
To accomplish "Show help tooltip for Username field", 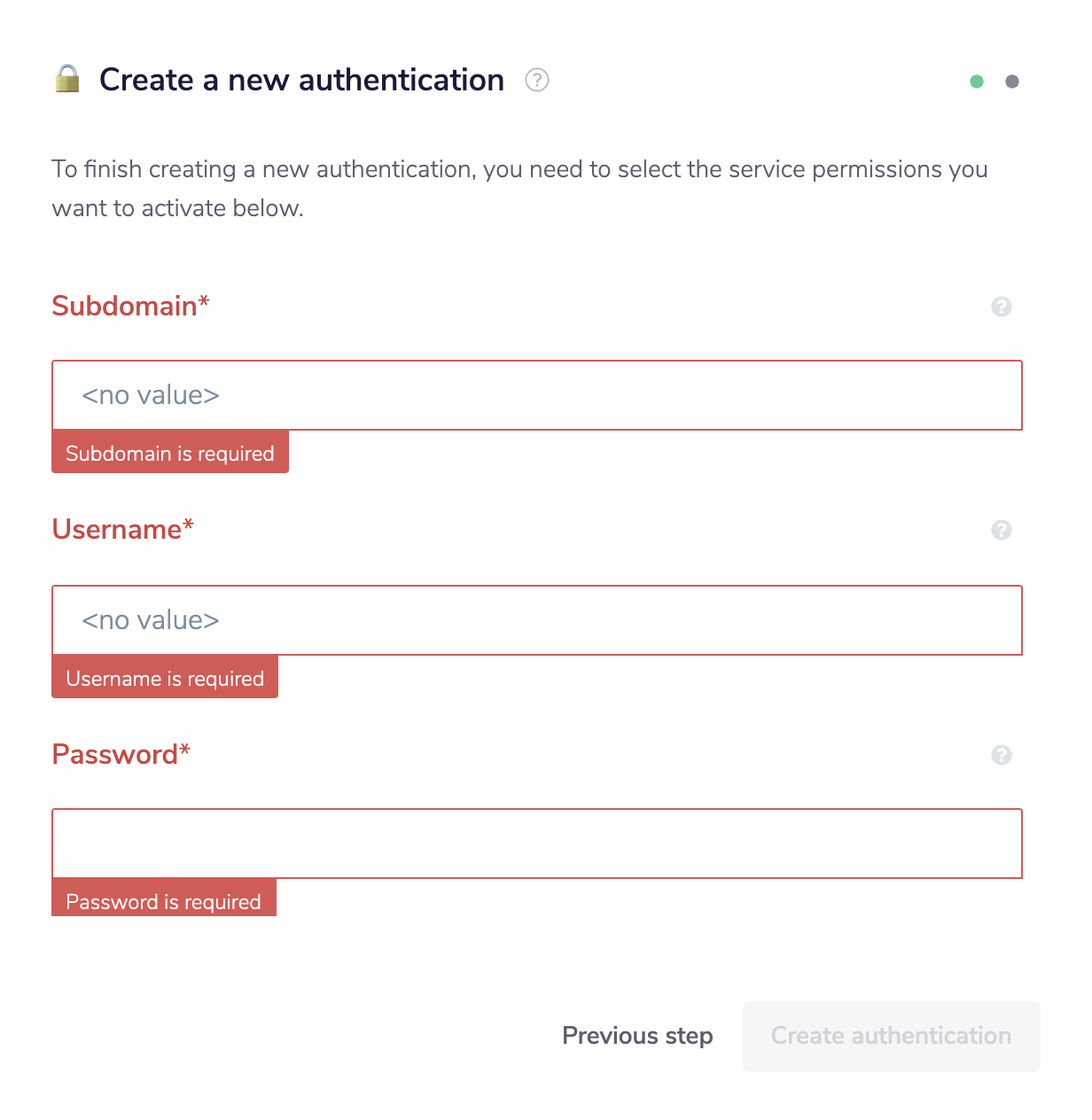I will point(1002,530).
